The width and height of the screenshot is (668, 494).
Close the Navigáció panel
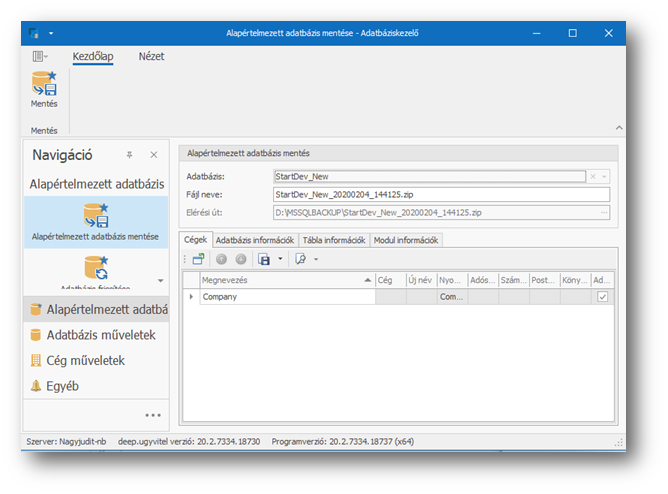[x=153, y=155]
